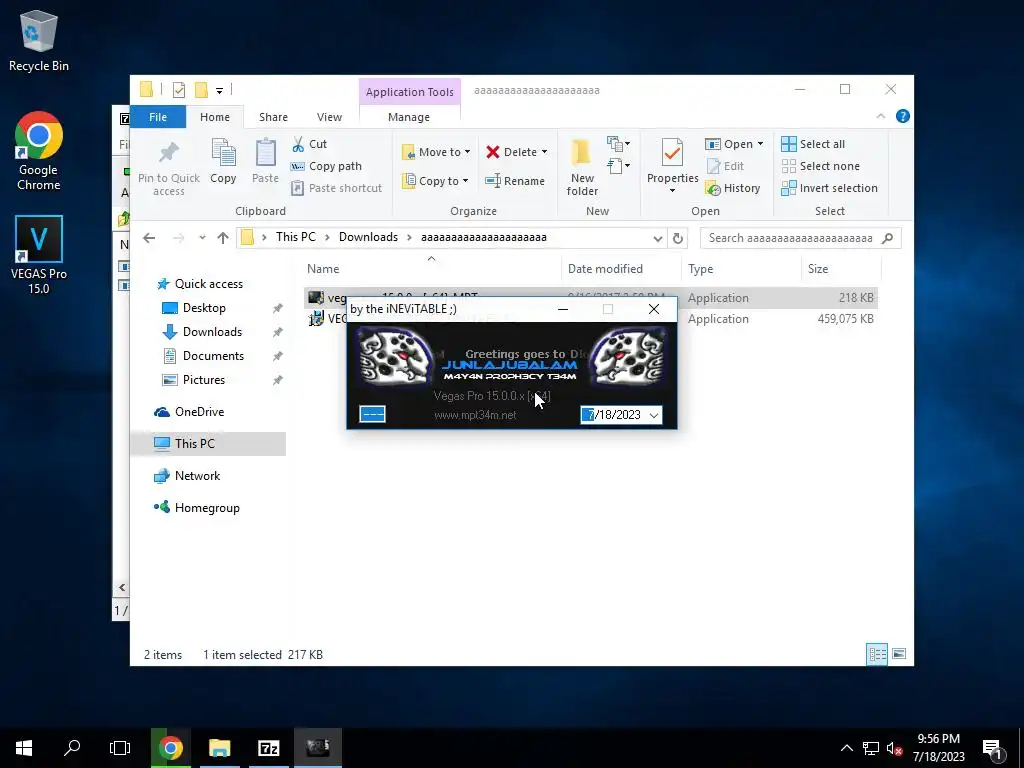Open the Recycle Bin desktop icon
This screenshot has height=768, width=1024.
coord(39,41)
